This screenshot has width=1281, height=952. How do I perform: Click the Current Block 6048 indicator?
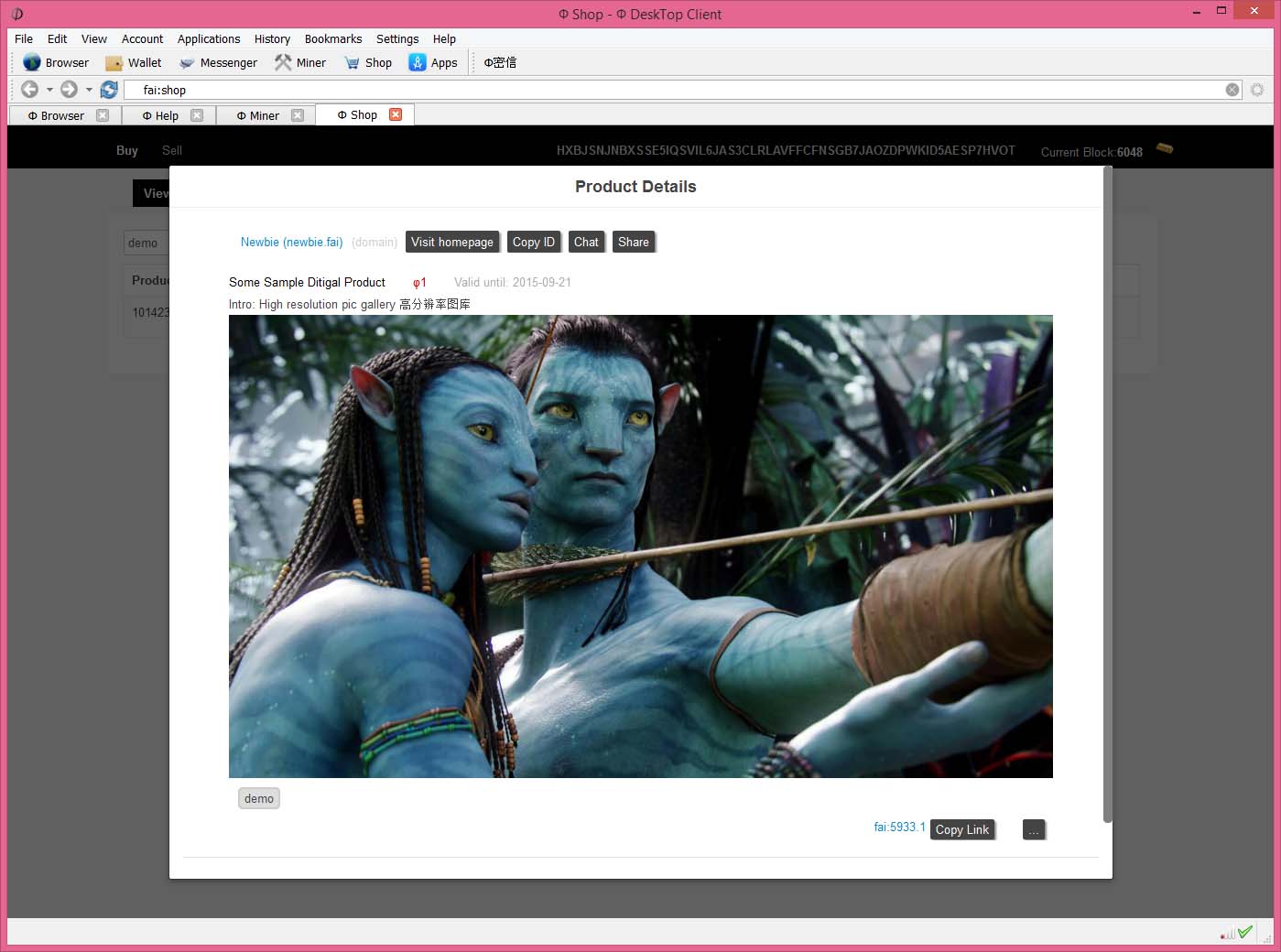point(1091,152)
